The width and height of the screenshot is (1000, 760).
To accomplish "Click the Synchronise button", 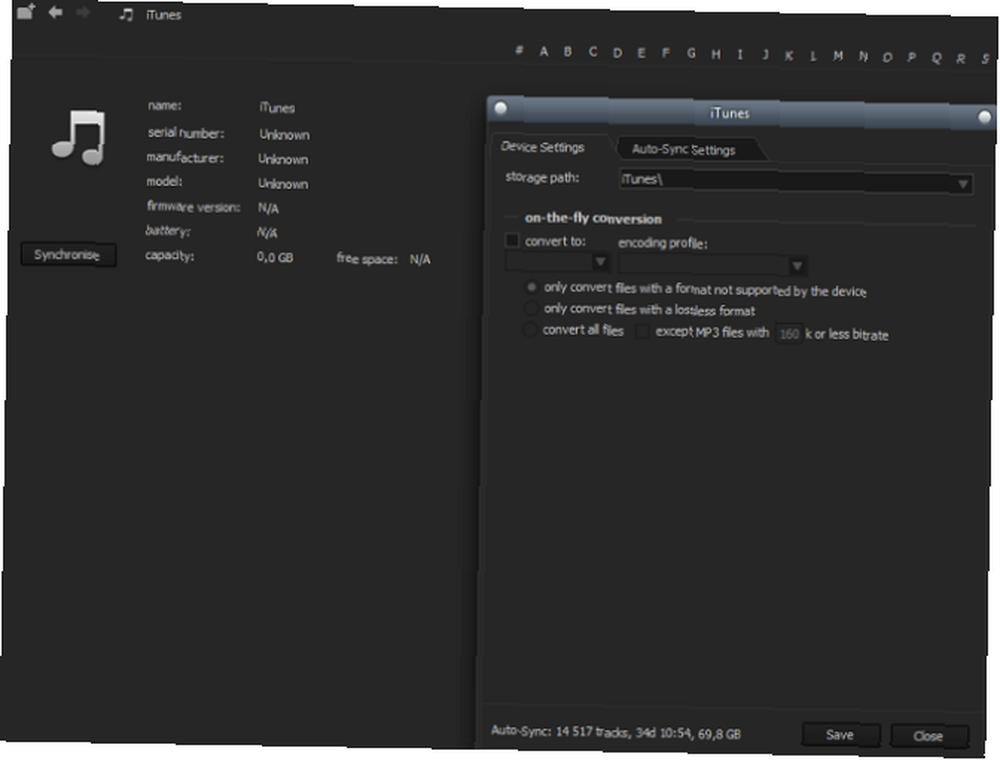I will coord(68,255).
